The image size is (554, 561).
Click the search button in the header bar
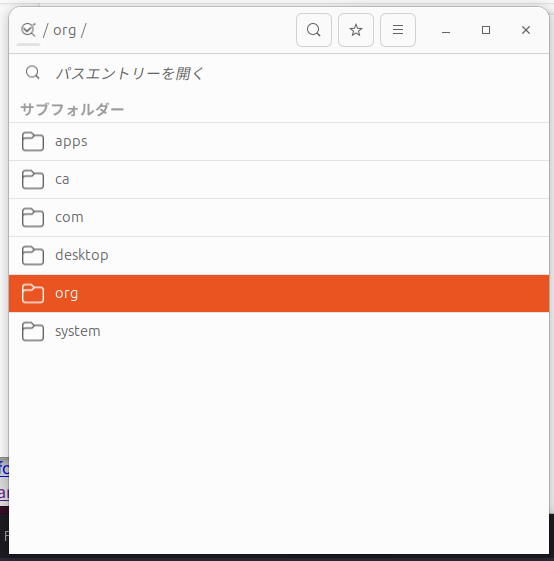pos(314,30)
